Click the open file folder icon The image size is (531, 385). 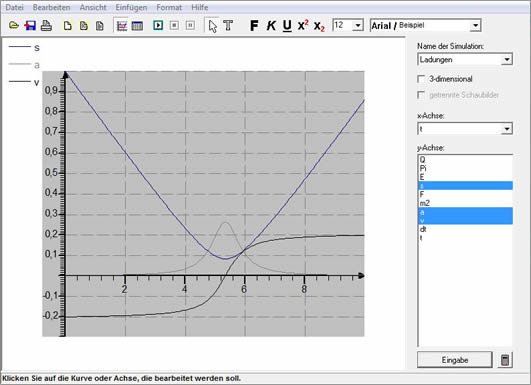[x=14, y=25]
